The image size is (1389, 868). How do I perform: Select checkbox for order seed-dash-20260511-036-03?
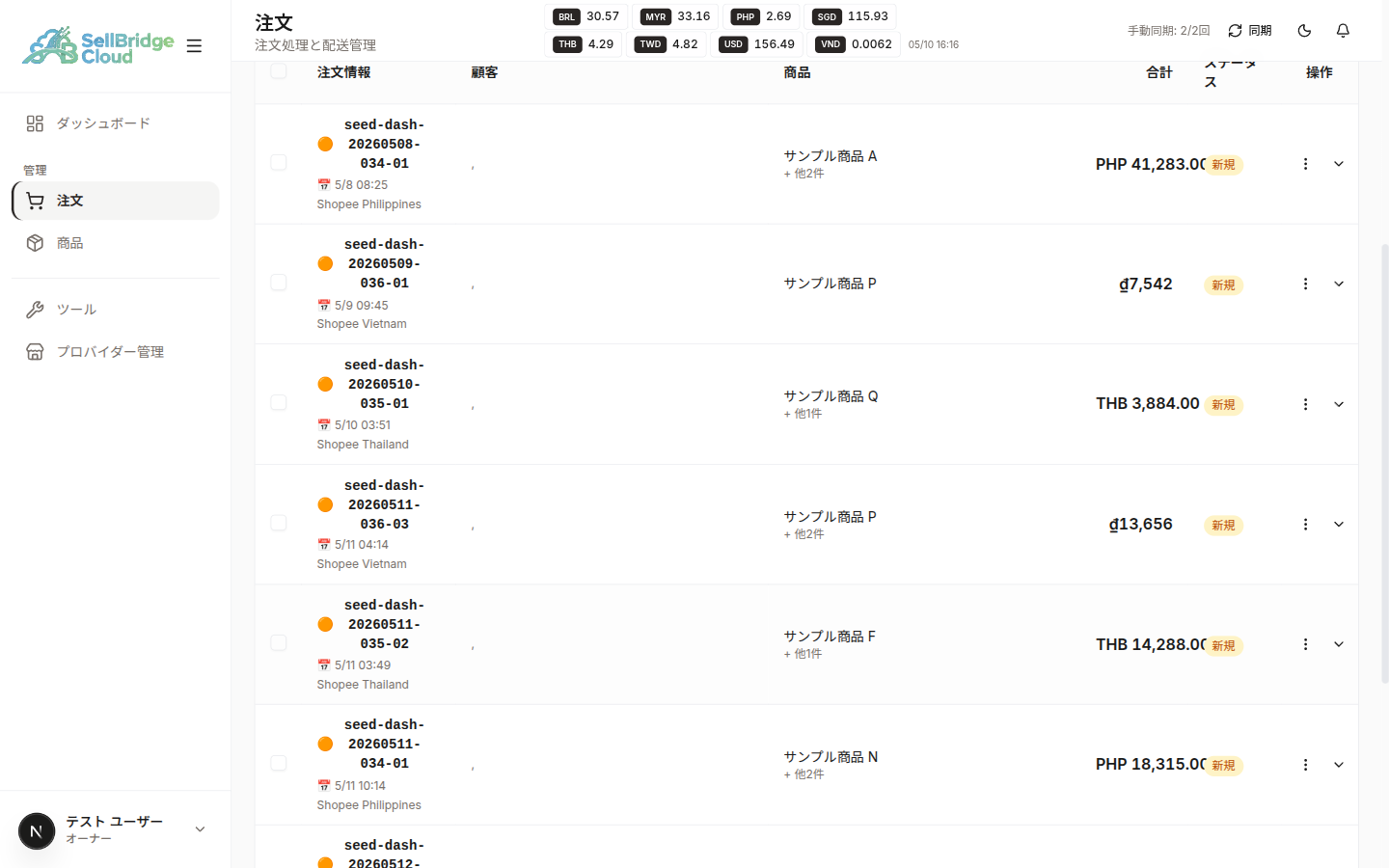click(x=279, y=523)
